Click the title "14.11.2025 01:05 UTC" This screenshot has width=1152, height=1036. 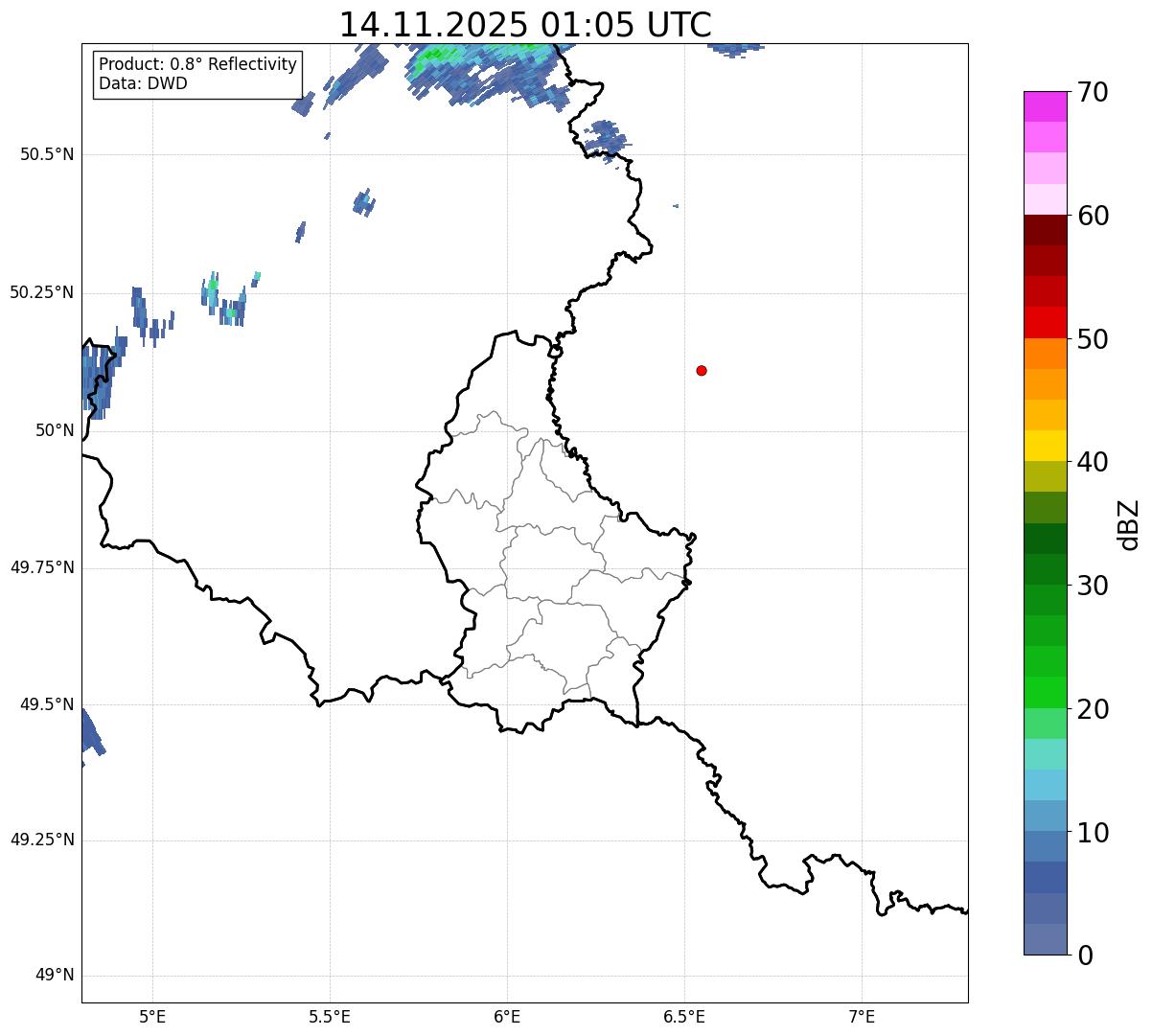click(525, 24)
